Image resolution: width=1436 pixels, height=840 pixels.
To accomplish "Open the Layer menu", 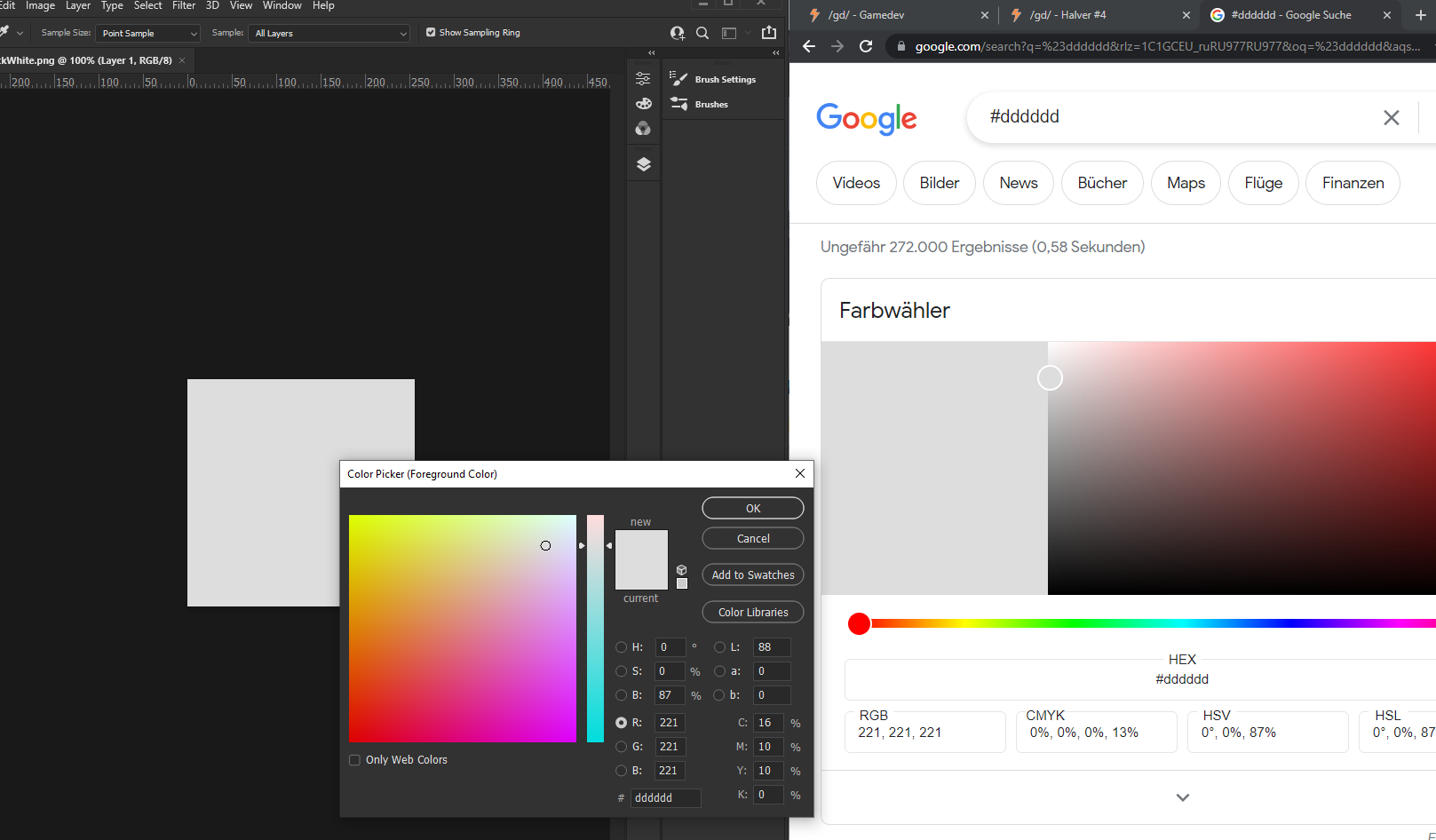I will (78, 5).
